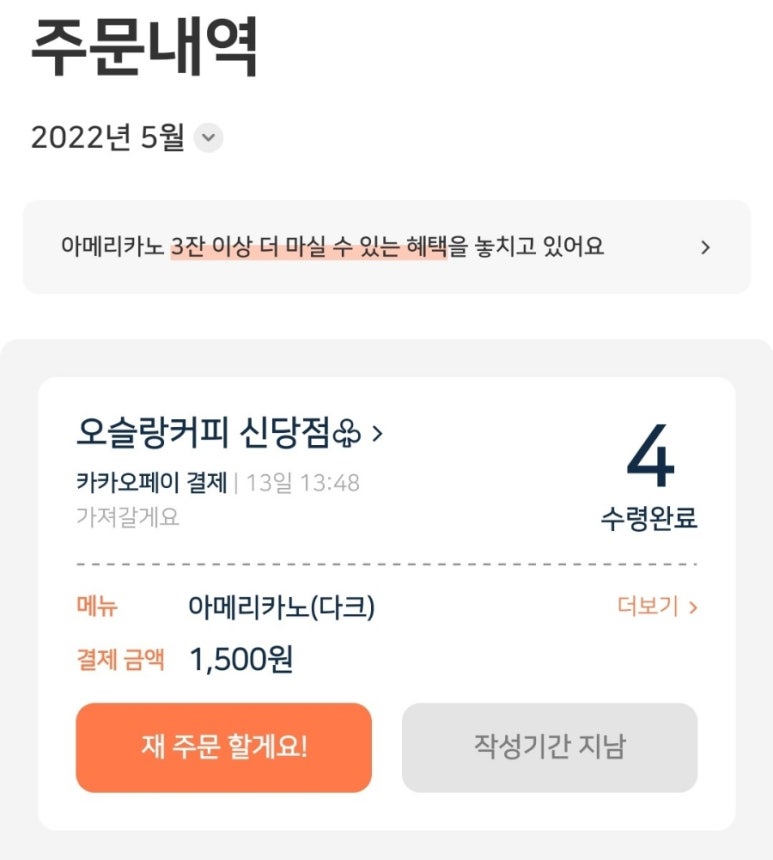The width and height of the screenshot is (773, 860).
Task: Click the clover icon next to 신당점
Action: [x=347, y=434]
